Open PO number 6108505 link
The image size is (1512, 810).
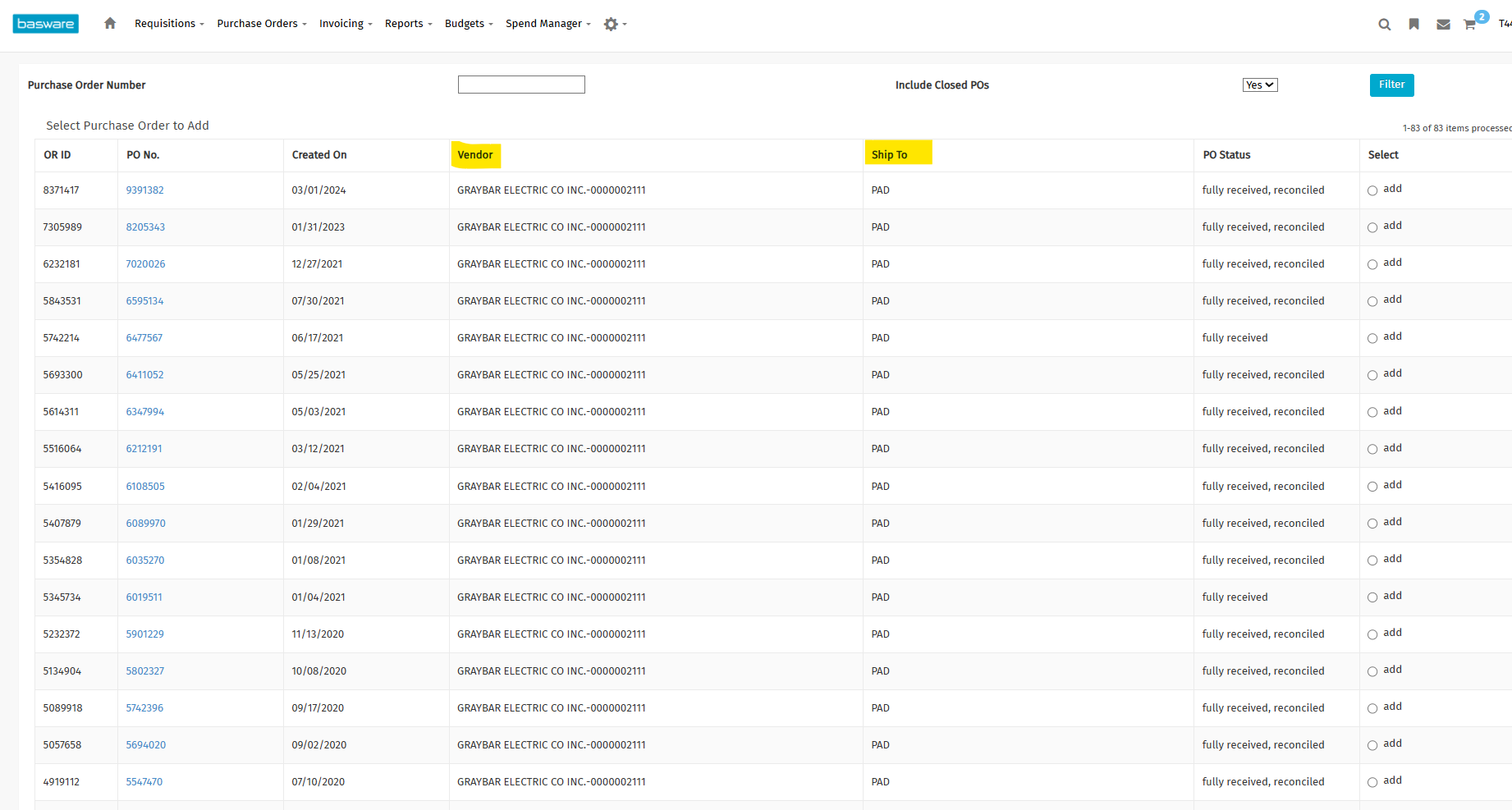pyautogui.click(x=145, y=487)
